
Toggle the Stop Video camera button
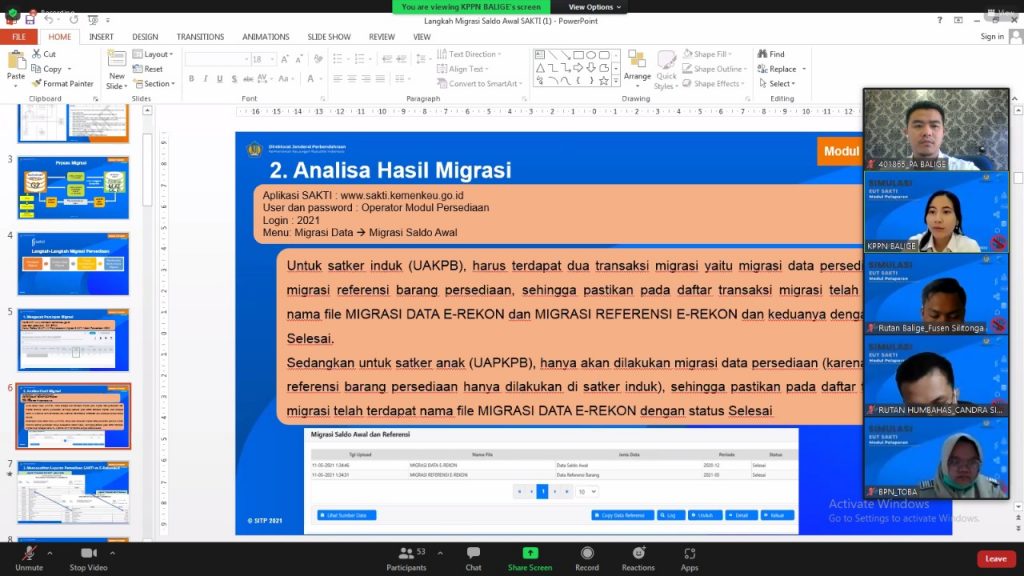[89, 554]
